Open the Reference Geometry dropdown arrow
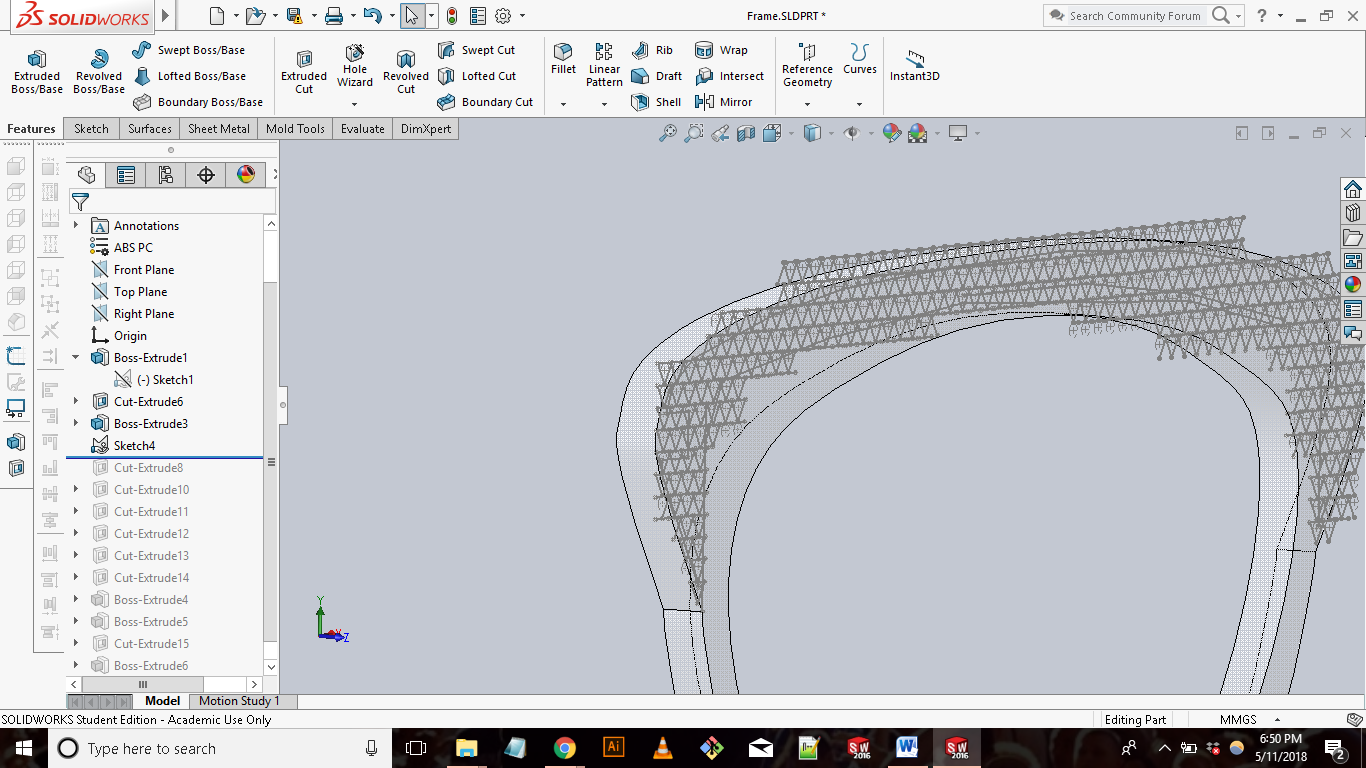 pyautogui.click(x=807, y=104)
